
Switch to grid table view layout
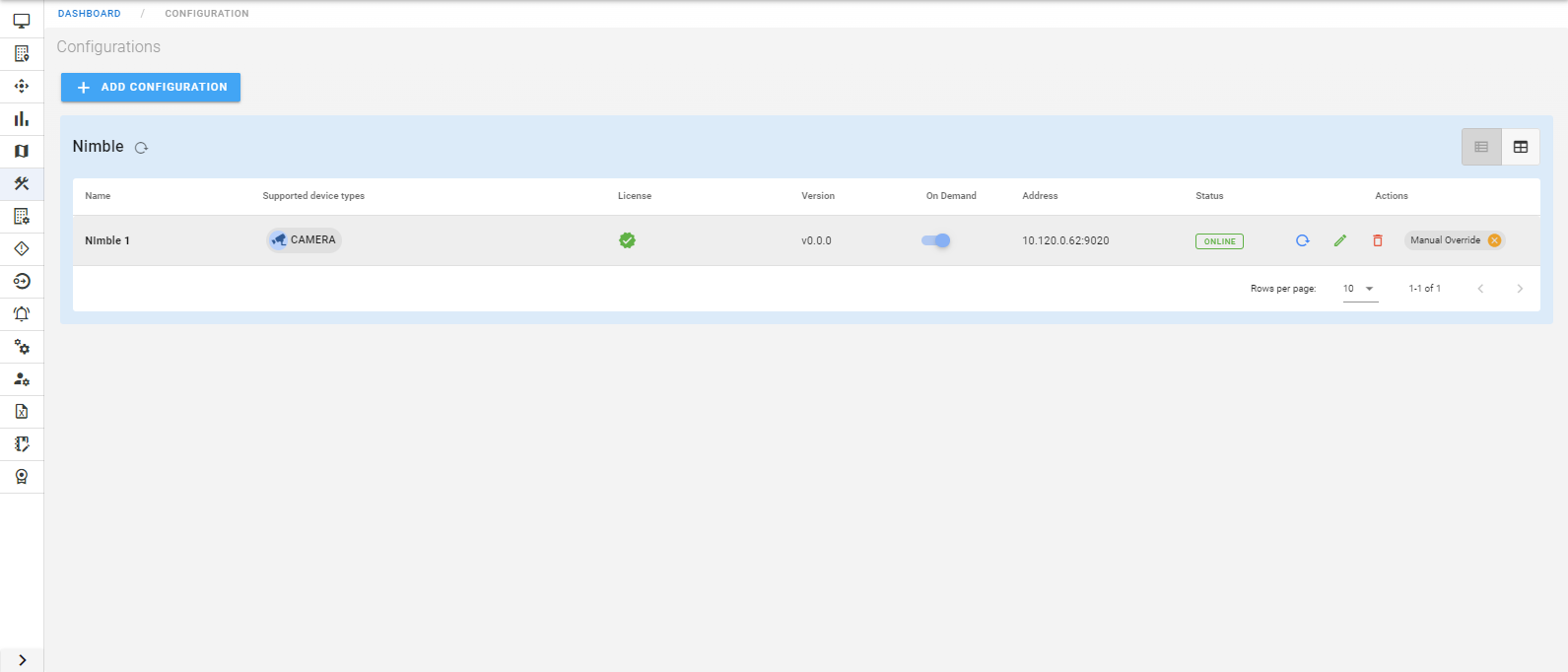[1520, 147]
